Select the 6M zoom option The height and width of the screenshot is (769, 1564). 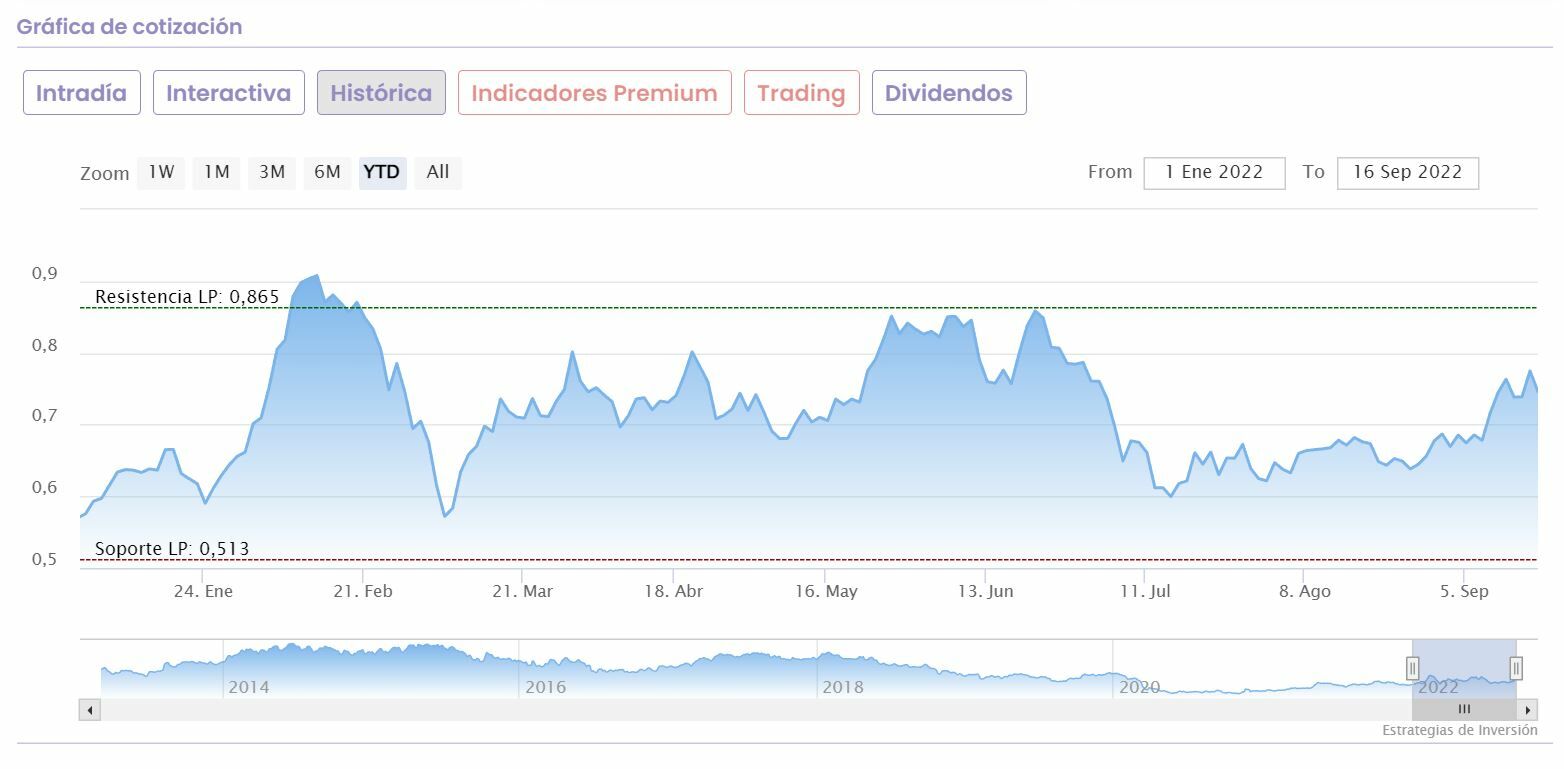[x=327, y=172]
